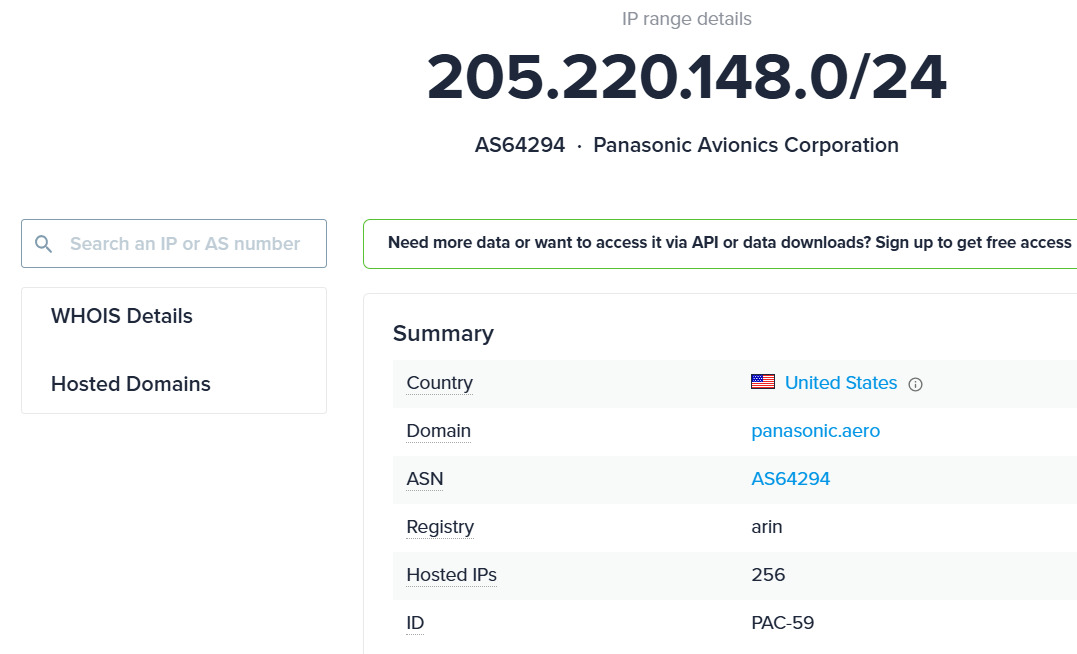
Task: Open the AS64294 link in Summary table
Action: (x=790, y=479)
